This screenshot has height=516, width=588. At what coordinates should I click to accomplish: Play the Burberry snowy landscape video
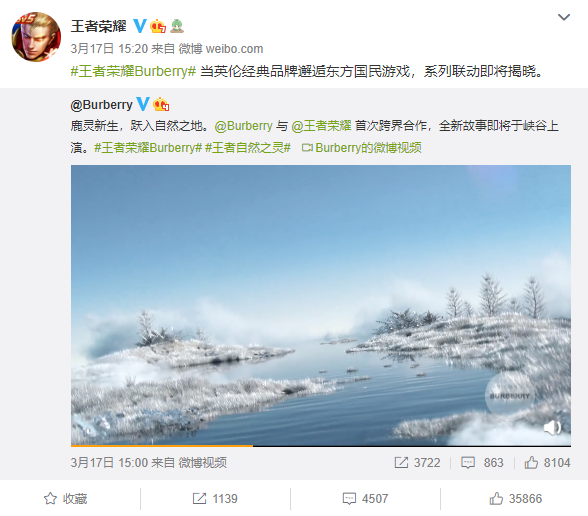click(321, 305)
